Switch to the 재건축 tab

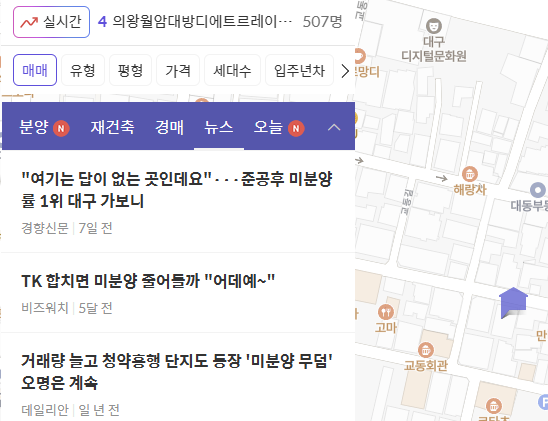pyautogui.click(x=112, y=127)
